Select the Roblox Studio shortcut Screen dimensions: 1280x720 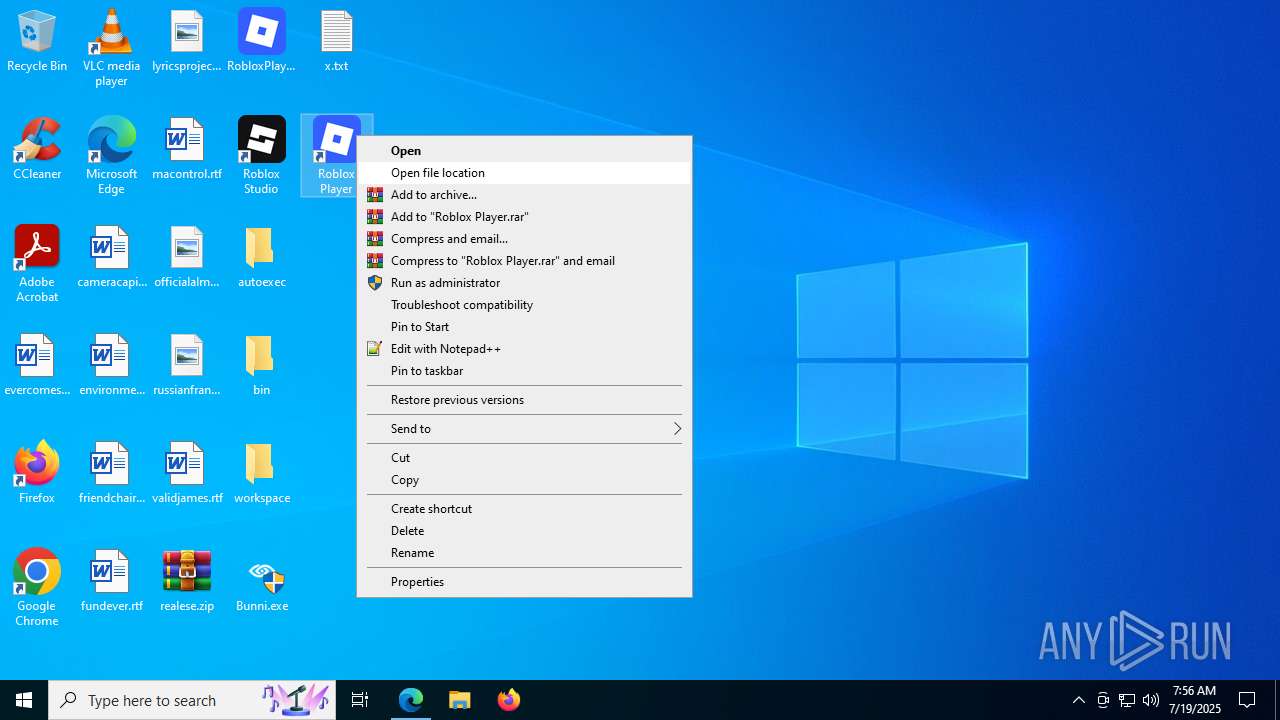(261, 155)
